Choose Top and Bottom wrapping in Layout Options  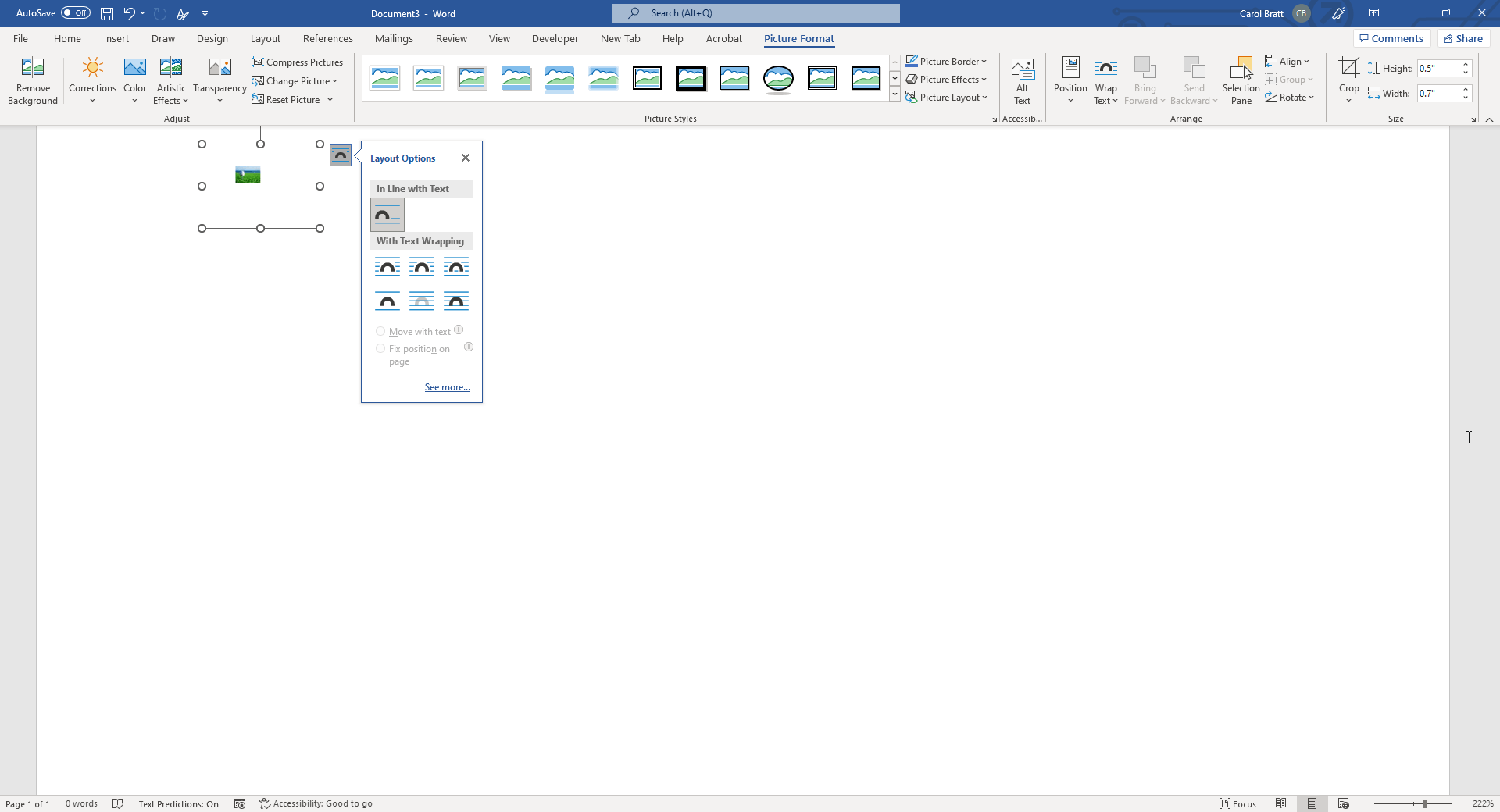point(387,301)
